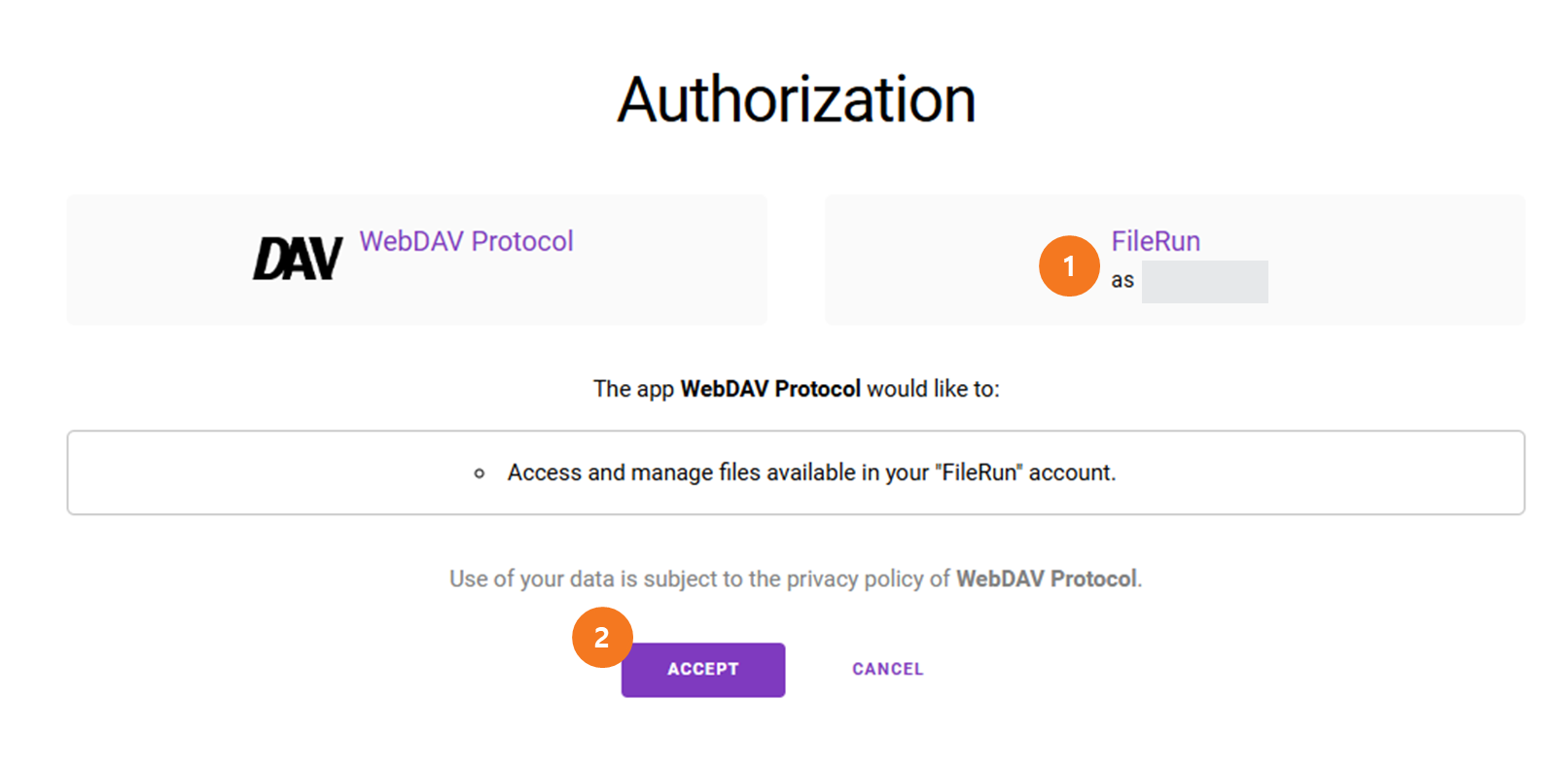The image size is (1568, 769).
Task: Click the Authorization page heading
Action: pos(796,99)
